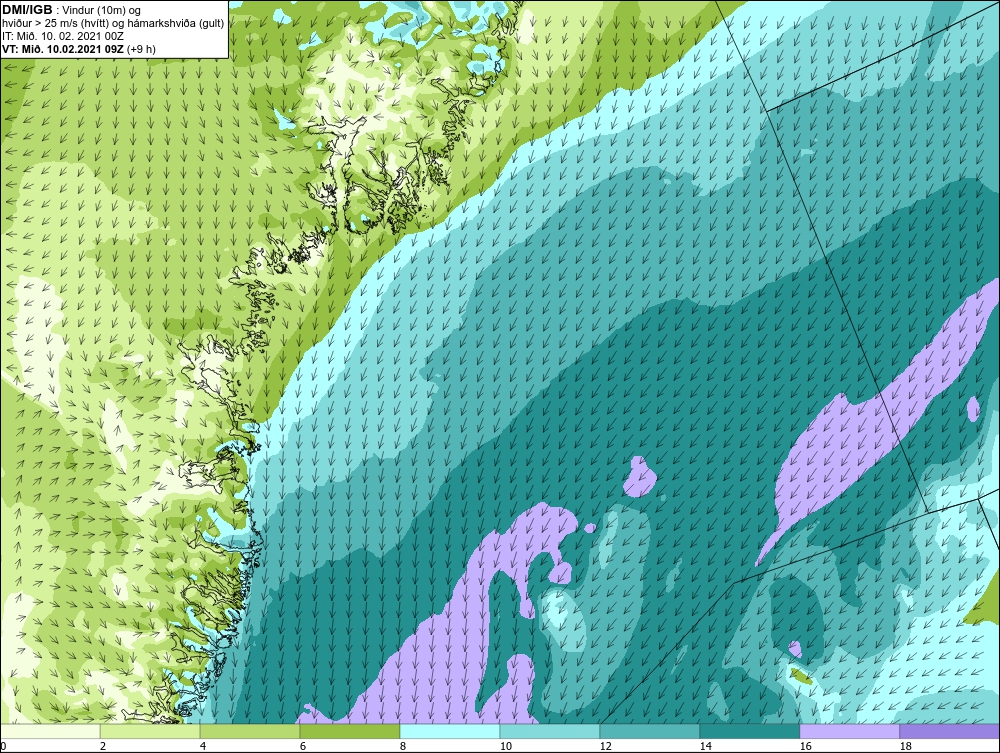The image size is (1000, 753).
Task: Click the legend tick label 10
Action: point(506,746)
